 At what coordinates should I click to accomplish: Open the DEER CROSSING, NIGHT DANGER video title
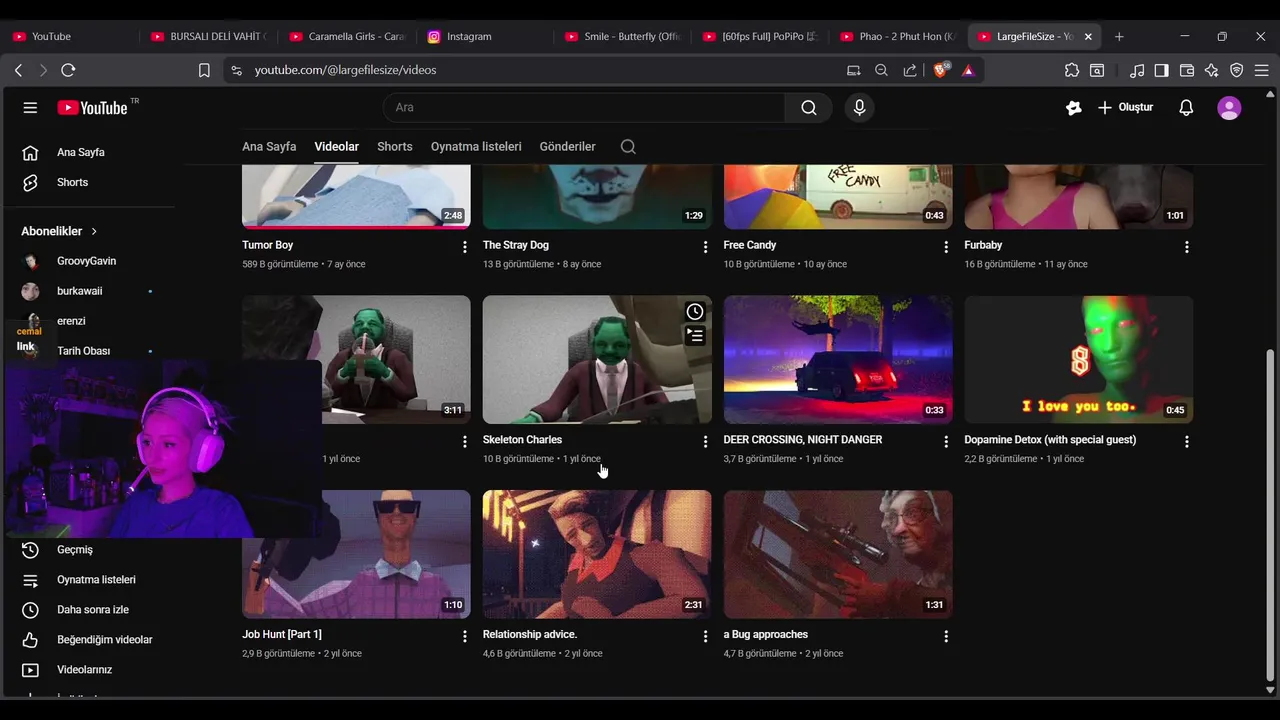[803, 440]
